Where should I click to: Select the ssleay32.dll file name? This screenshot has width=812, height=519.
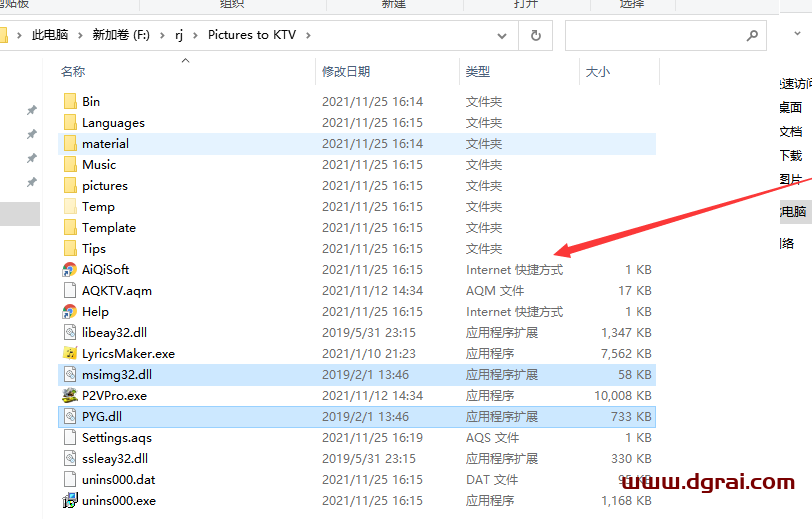pos(115,459)
